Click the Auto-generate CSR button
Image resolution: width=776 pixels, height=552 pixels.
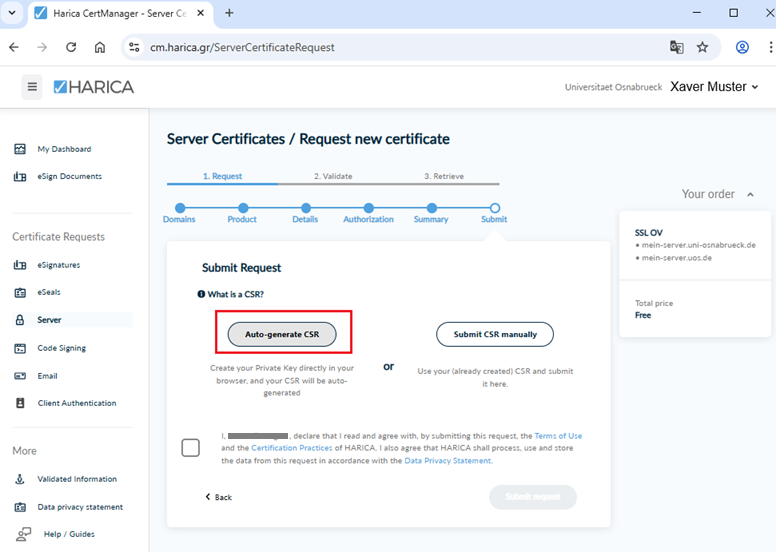pyautogui.click(x=282, y=335)
